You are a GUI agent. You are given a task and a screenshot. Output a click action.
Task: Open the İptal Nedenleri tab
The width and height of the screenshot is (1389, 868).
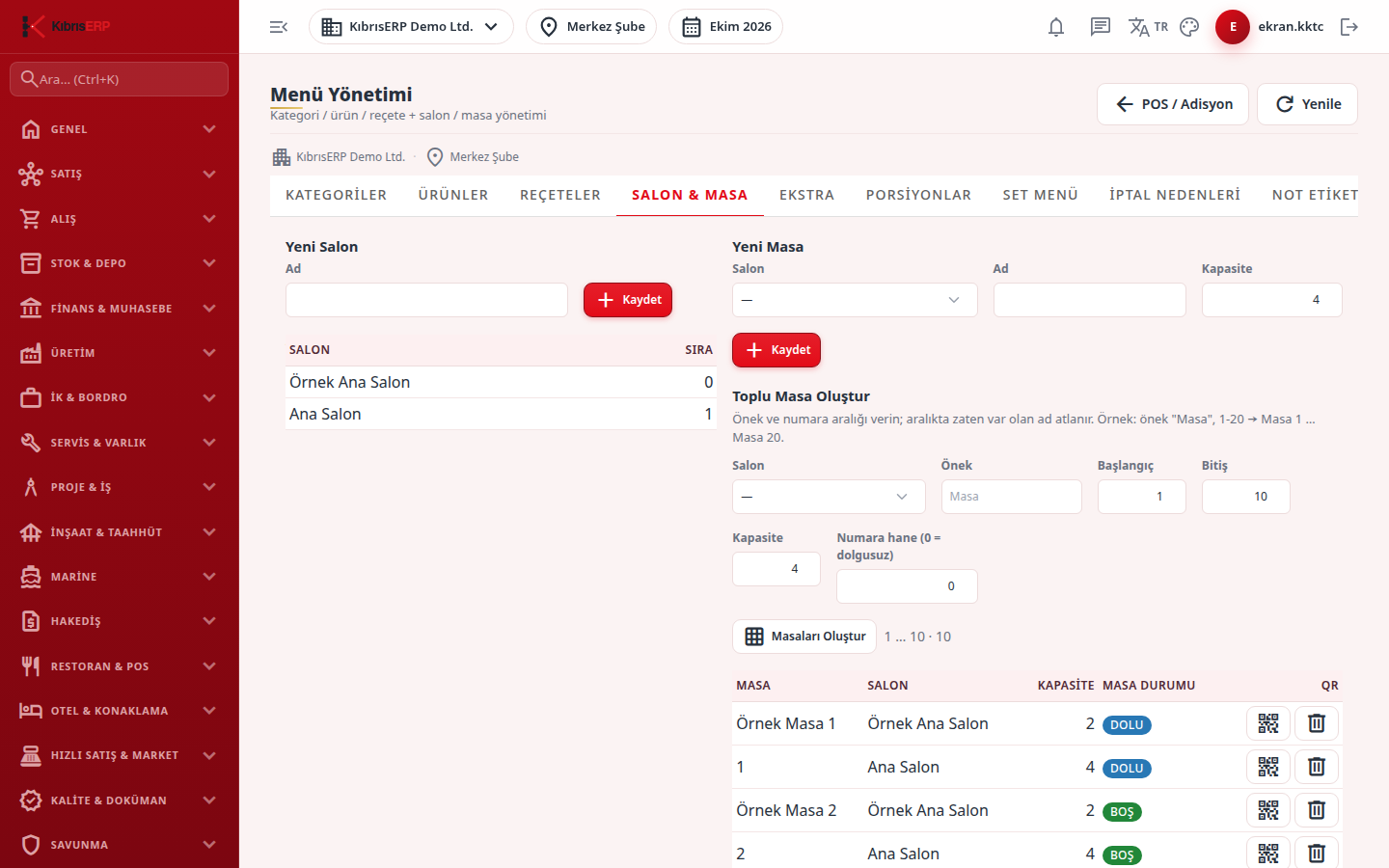tap(1175, 195)
